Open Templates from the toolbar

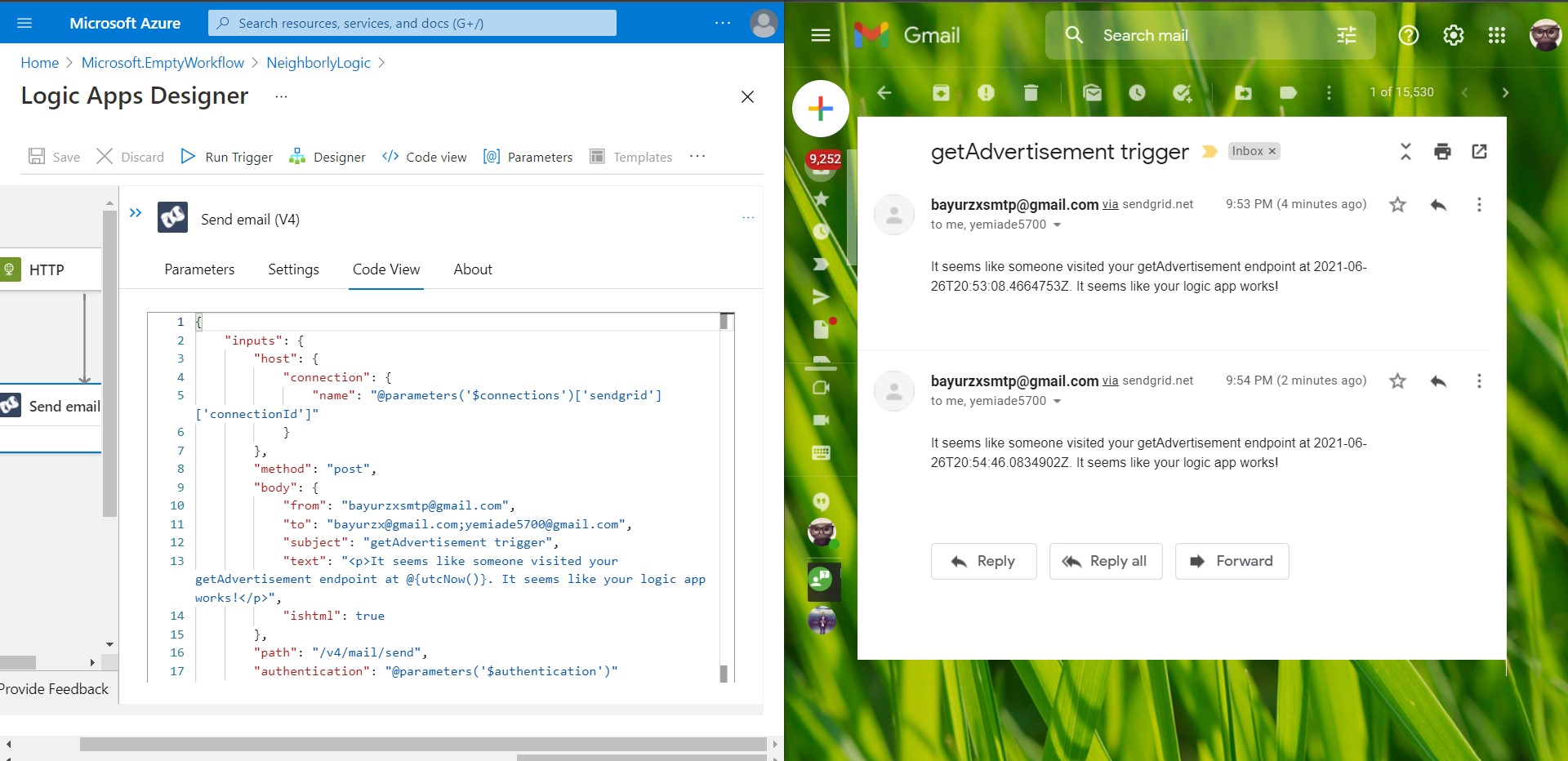click(x=631, y=157)
